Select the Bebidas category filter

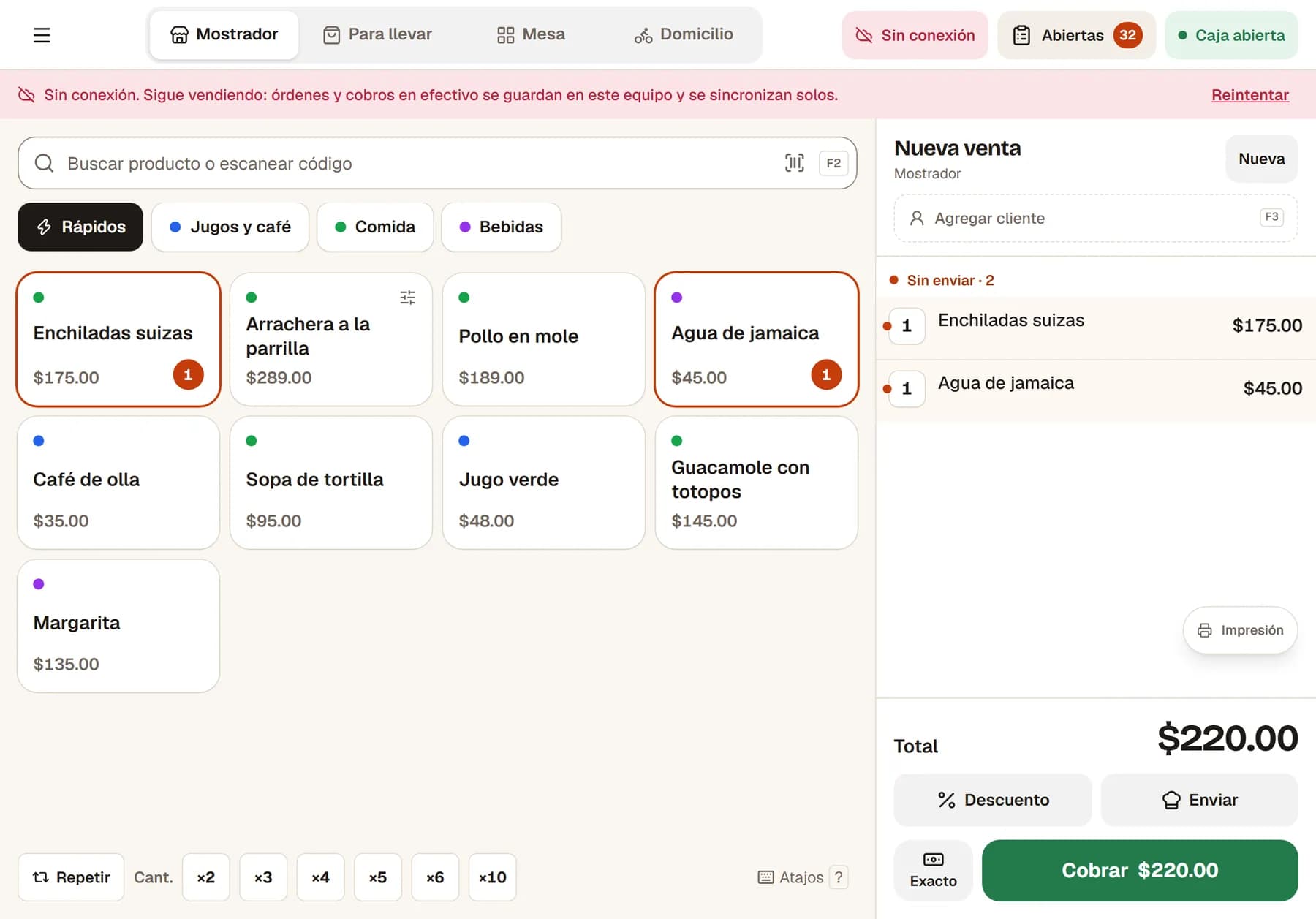502,227
